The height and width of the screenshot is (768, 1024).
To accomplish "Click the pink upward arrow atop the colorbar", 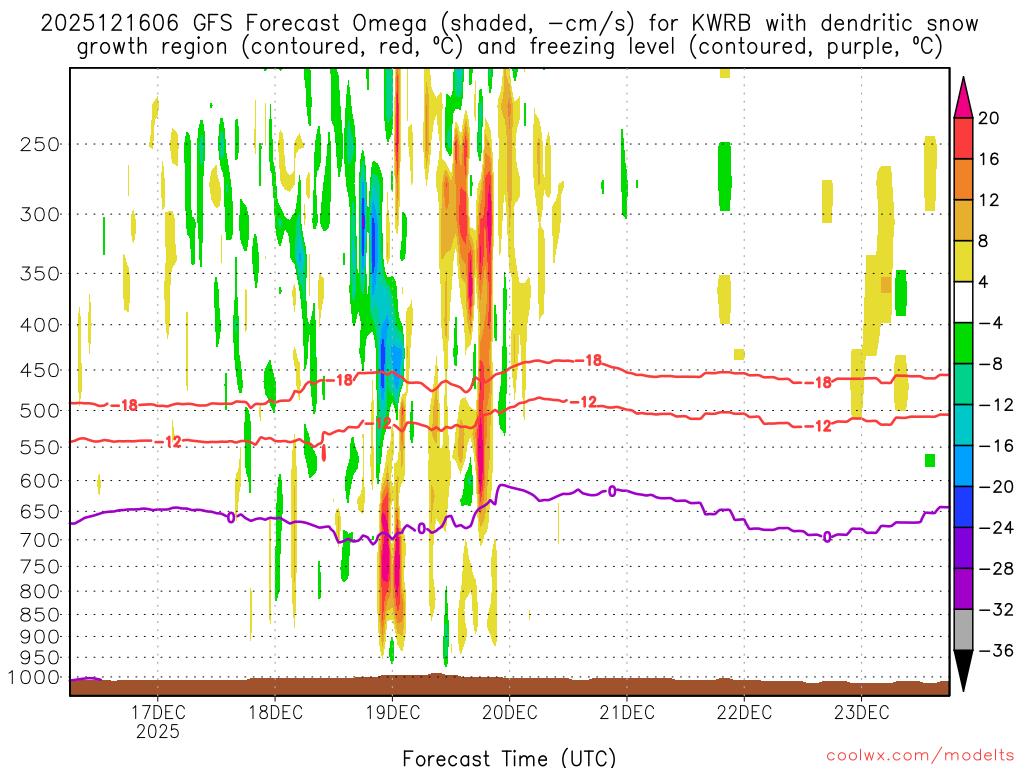I will [x=963, y=98].
